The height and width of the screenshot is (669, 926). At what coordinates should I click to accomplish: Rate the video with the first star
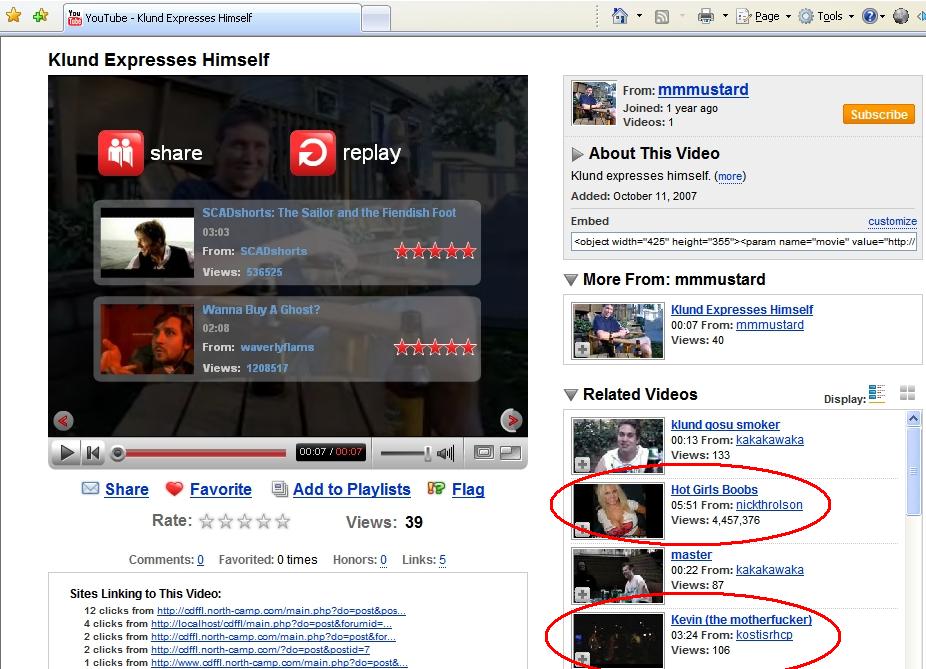pyautogui.click(x=207, y=521)
